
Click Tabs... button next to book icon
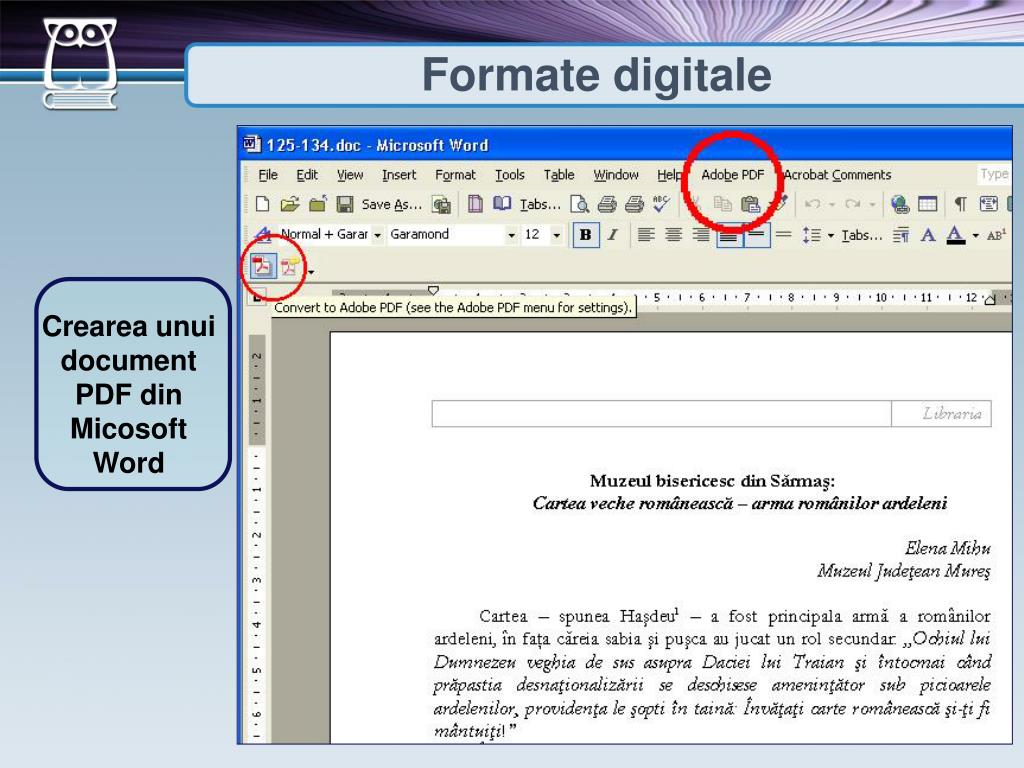(540, 204)
